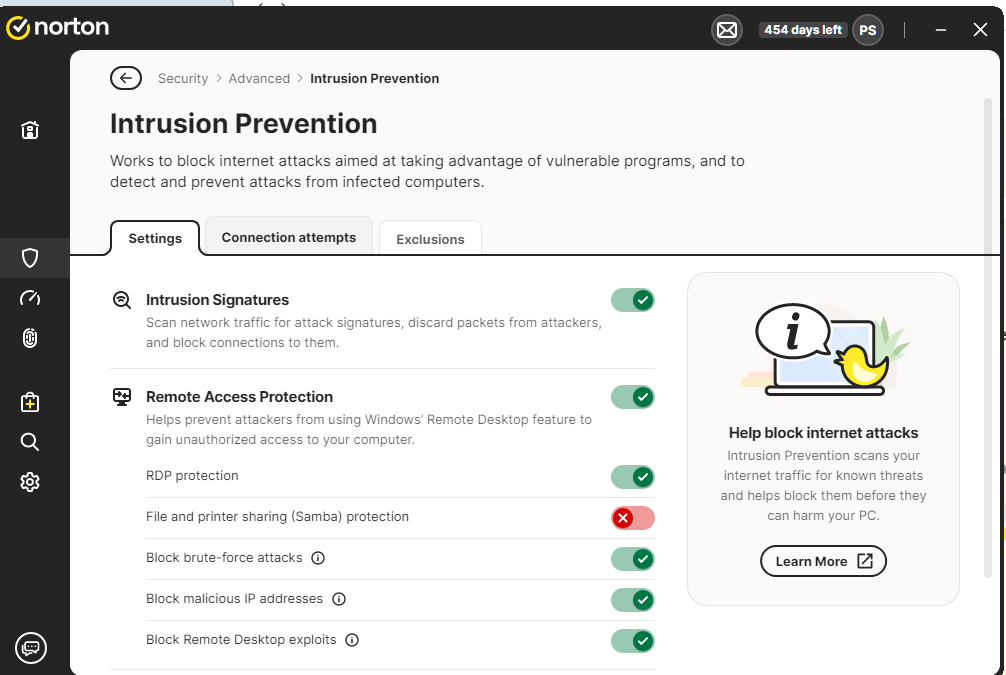Click the Remote Access Protection monitor icon
Screen dimensions: 1006x675
(122, 397)
